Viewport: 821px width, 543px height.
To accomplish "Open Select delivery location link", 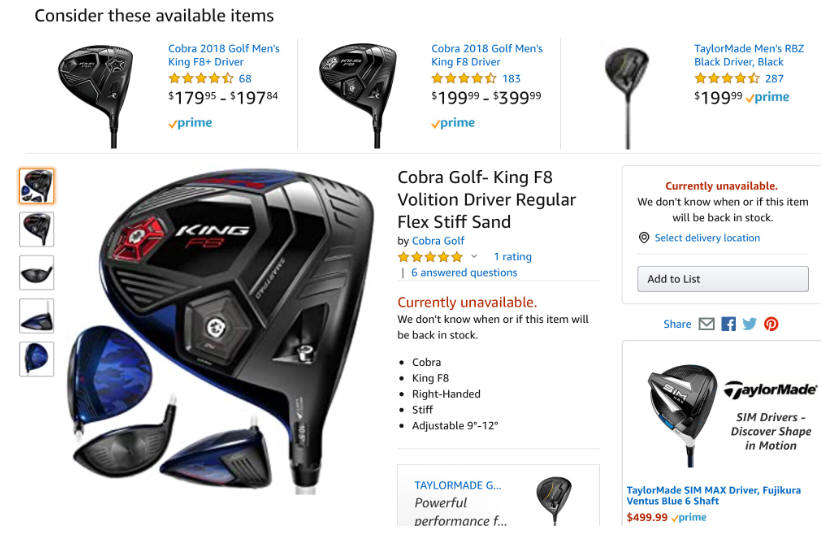I will (x=707, y=238).
